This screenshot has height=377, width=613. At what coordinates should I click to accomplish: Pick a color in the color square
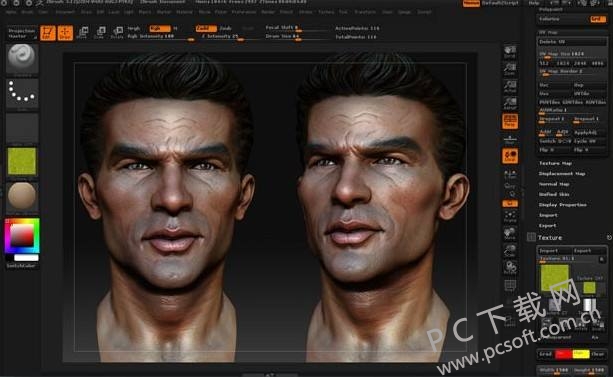tap(22, 236)
